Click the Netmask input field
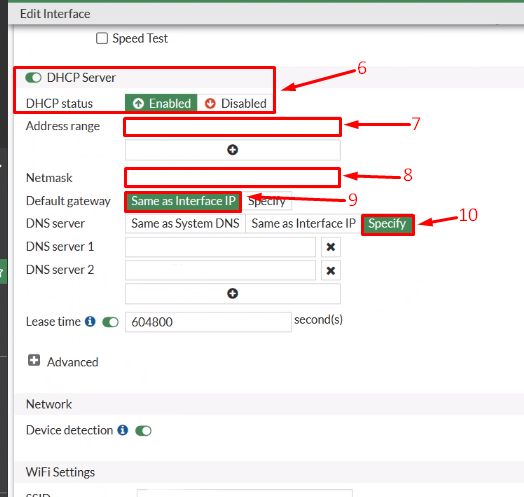Viewport: 524px width, 497px height. (233, 177)
